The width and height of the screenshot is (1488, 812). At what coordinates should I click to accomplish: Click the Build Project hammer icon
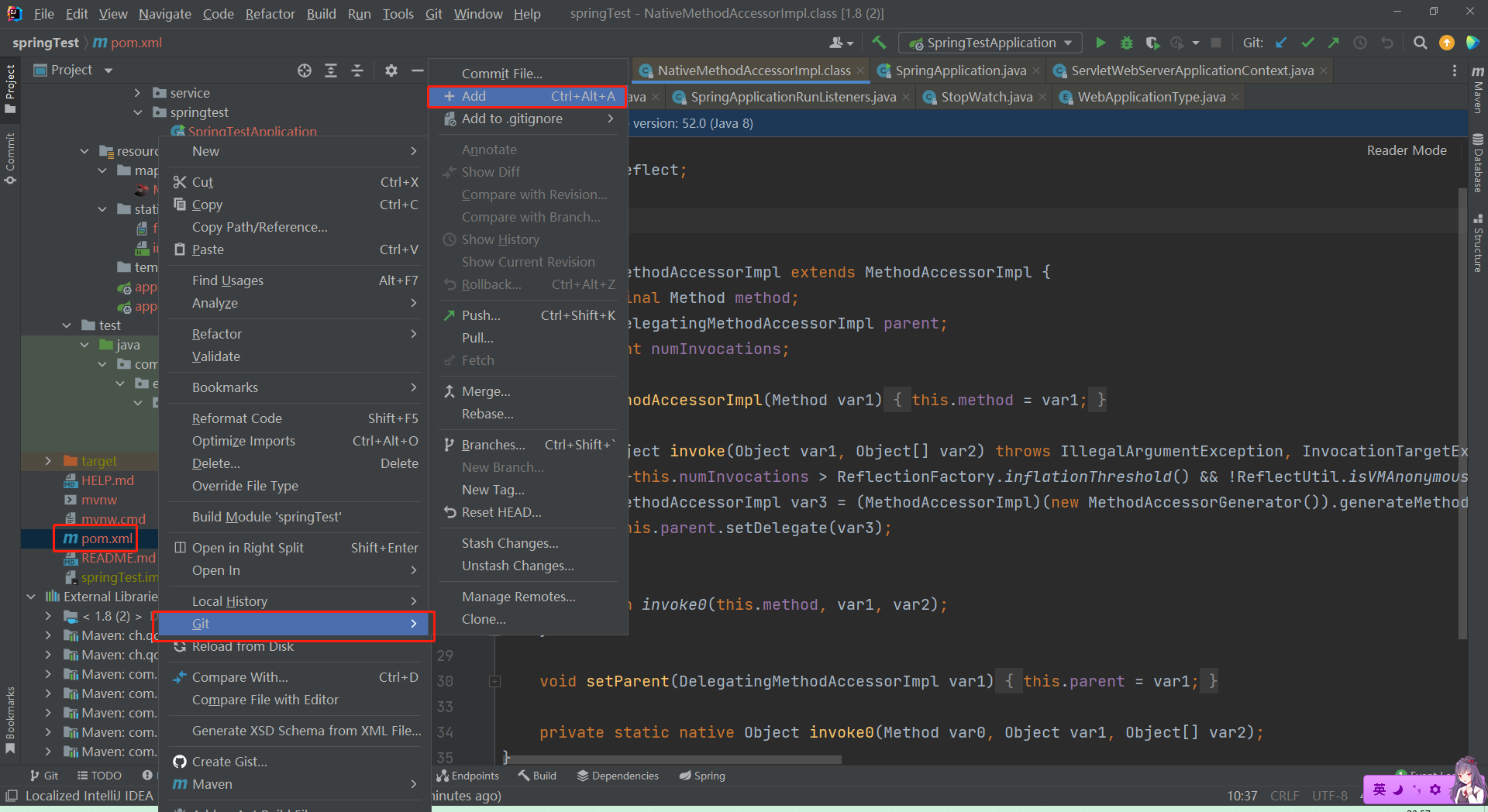(878, 43)
